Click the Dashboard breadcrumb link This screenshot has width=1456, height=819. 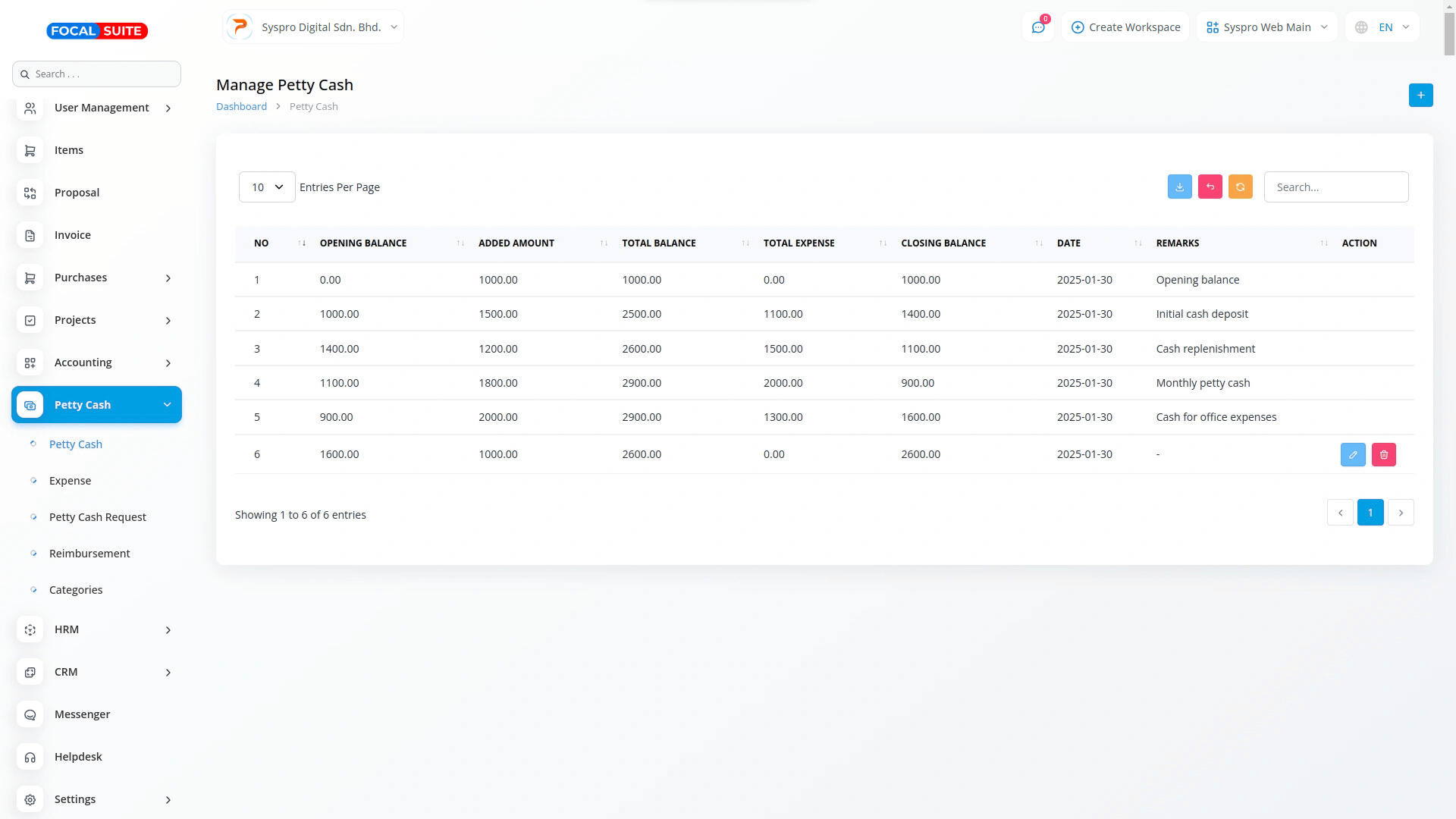coord(241,106)
